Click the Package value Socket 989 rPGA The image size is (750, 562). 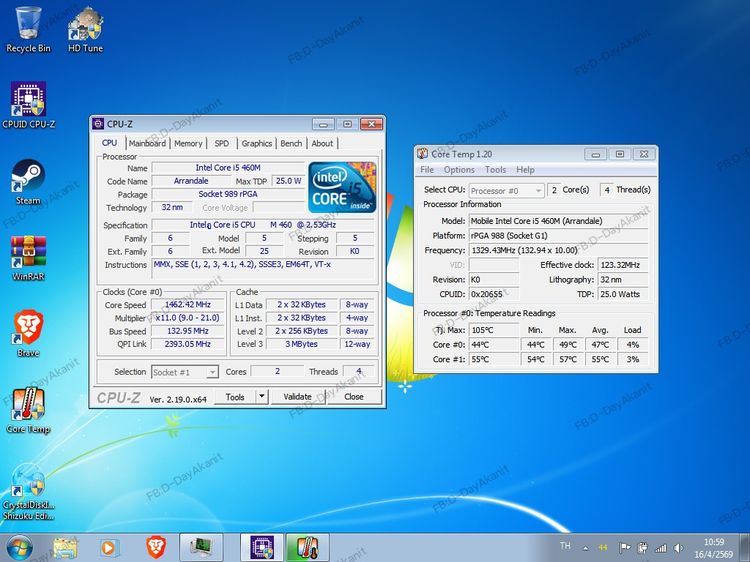pos(228,194)
